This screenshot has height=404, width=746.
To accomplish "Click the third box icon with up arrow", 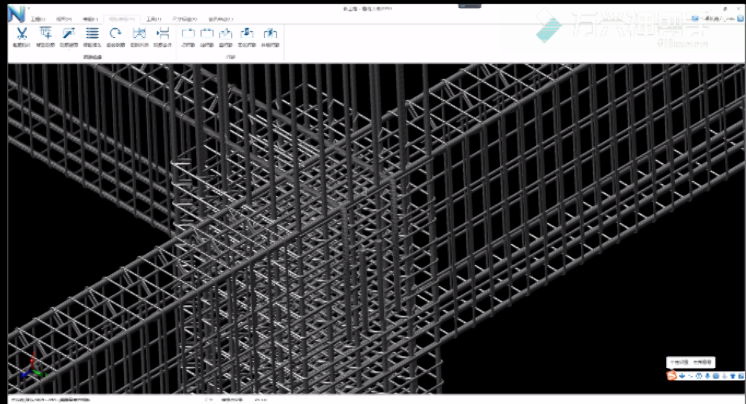I will (x=226, y=34).
